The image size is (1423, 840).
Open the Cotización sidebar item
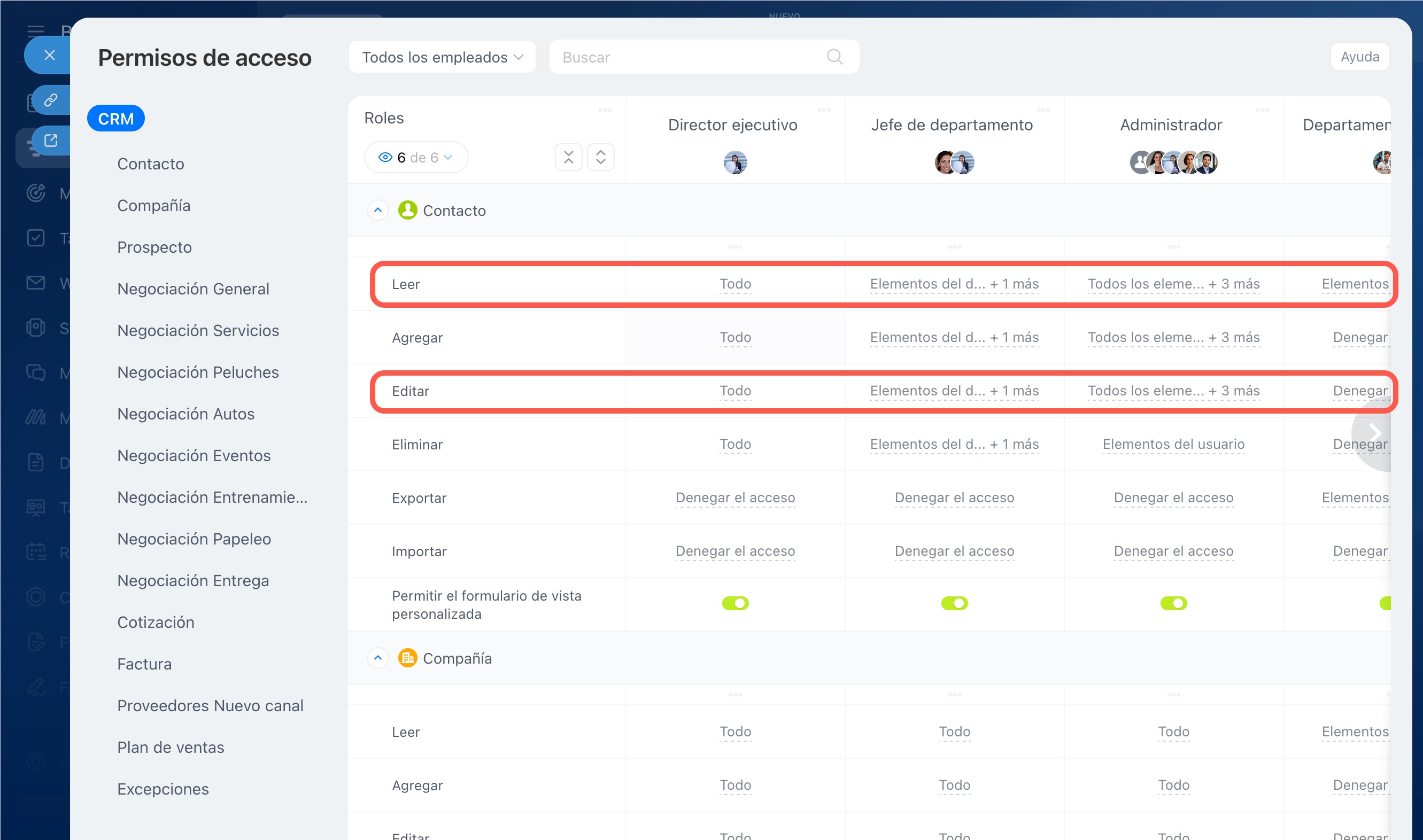click(156, 622)
